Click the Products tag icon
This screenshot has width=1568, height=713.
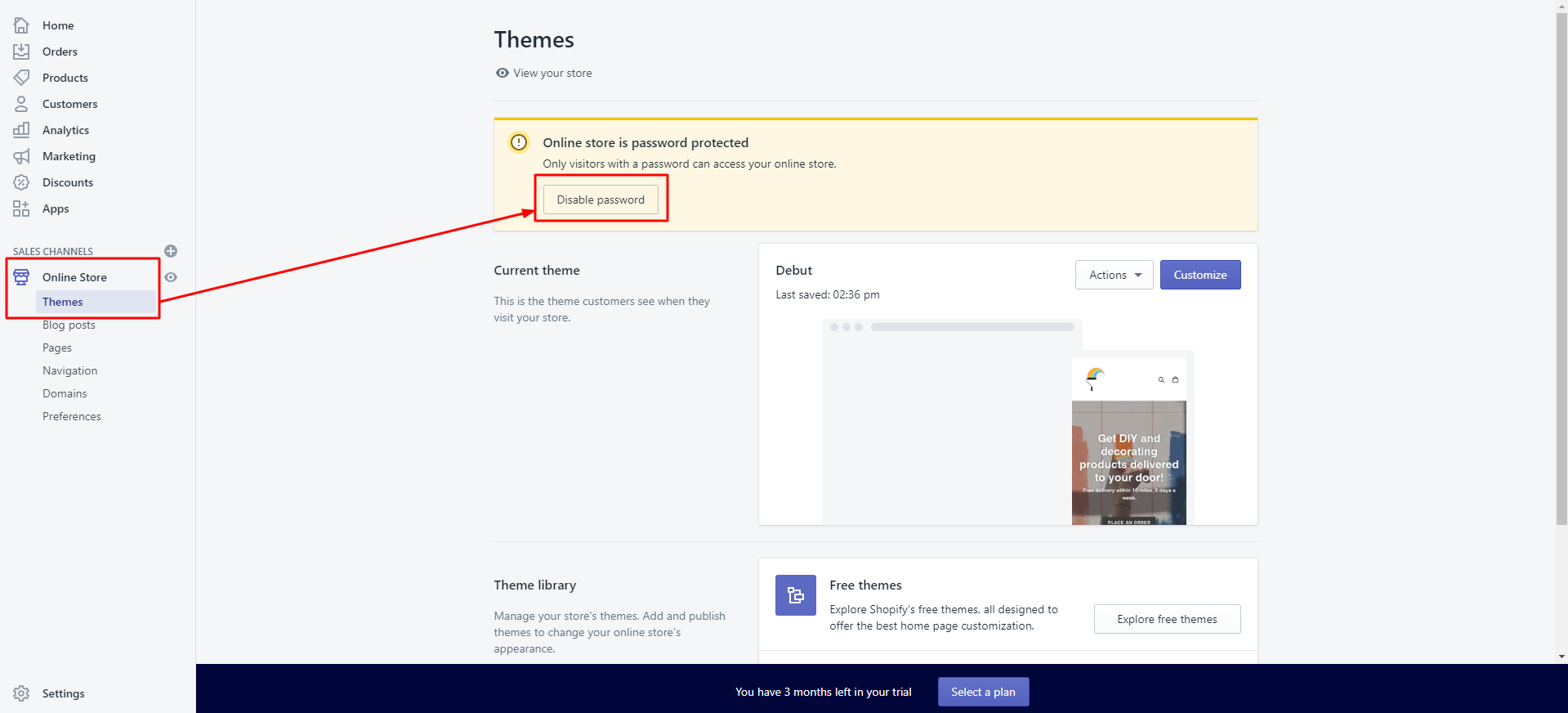[21, 78]
